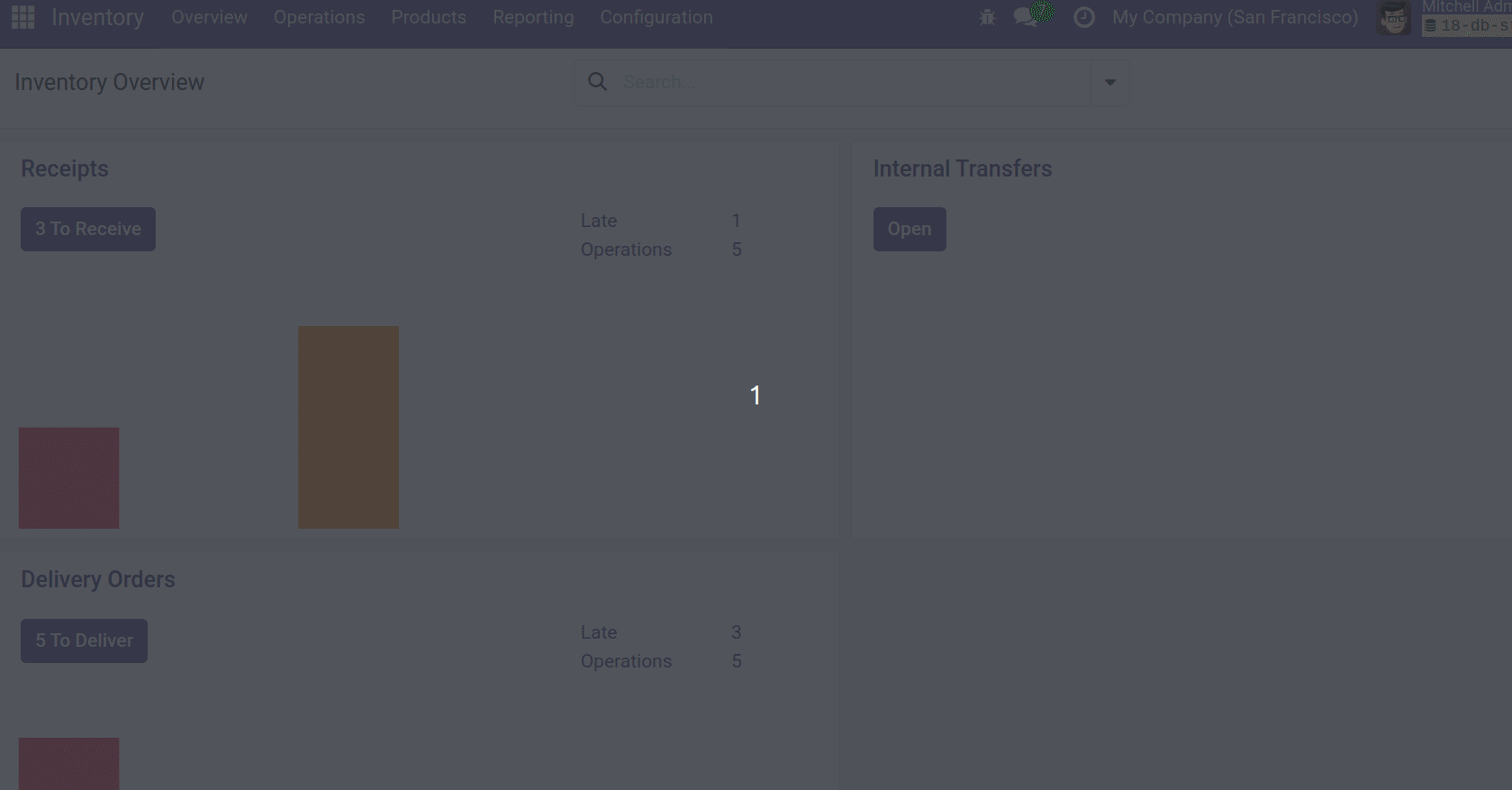Expand the search options dropdown arrow
The image size is (1512, 790).
1110,82
